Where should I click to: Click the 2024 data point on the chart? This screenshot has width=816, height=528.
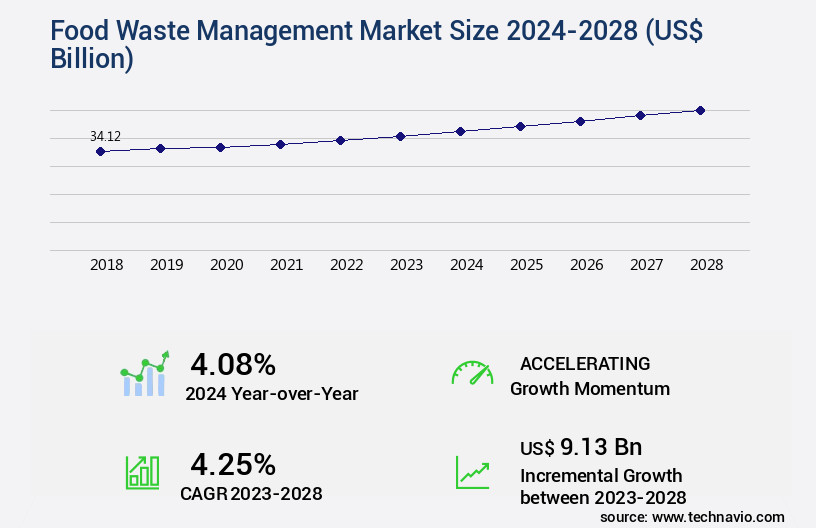coord(460,131)
